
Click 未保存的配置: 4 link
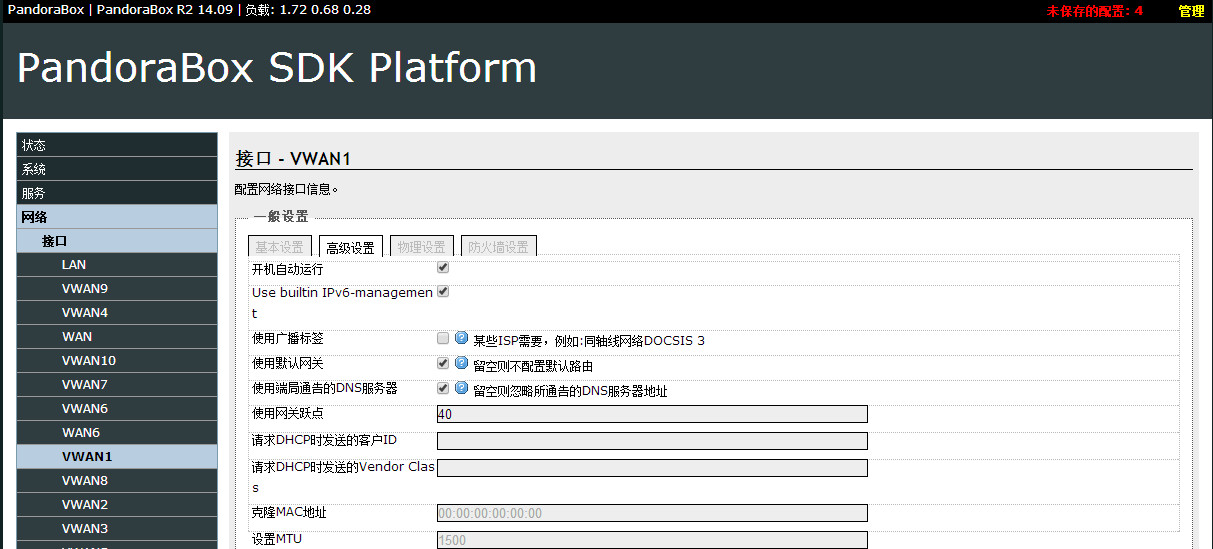tap(1094, 11)
